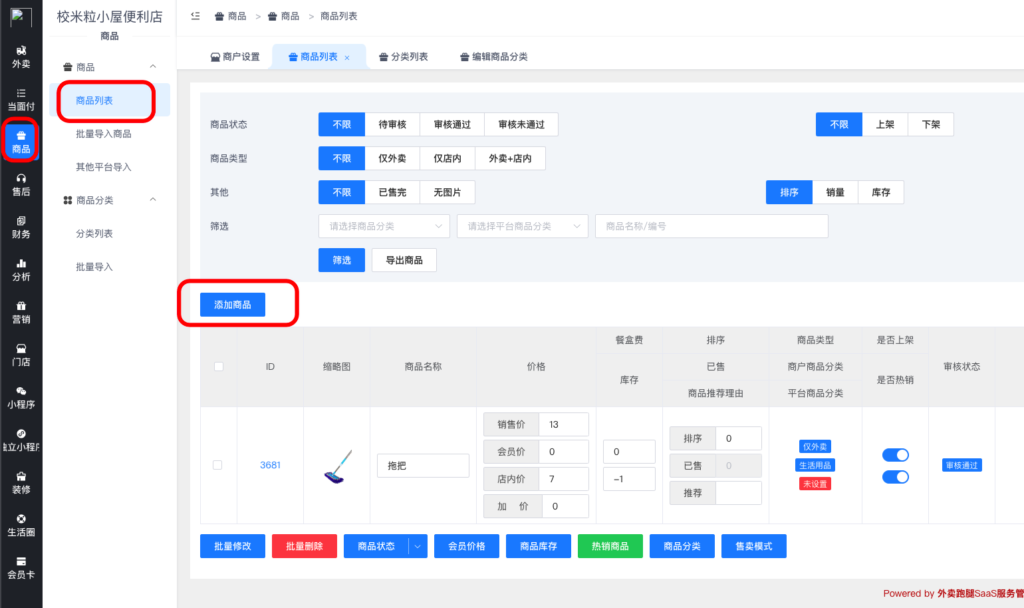Turn off the 是否热销 toggle for 拖把

coord(895,478)
